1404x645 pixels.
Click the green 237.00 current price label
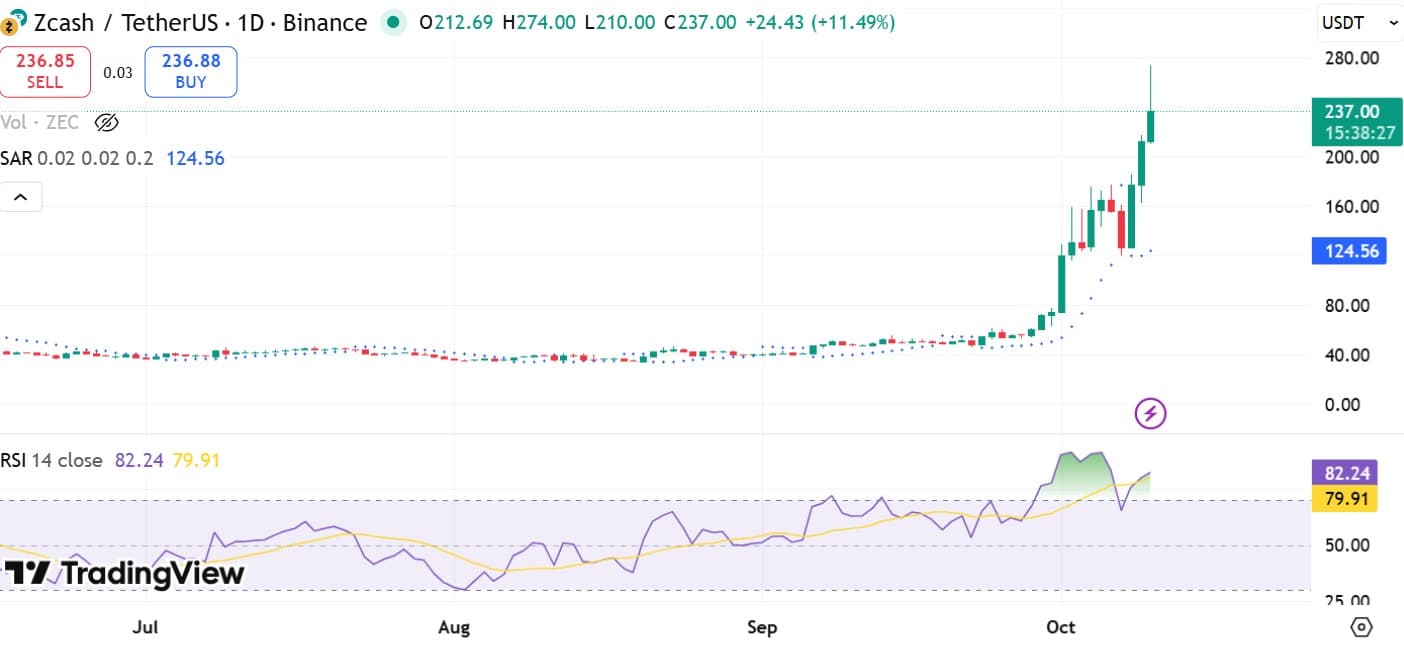pos(1350,111)
